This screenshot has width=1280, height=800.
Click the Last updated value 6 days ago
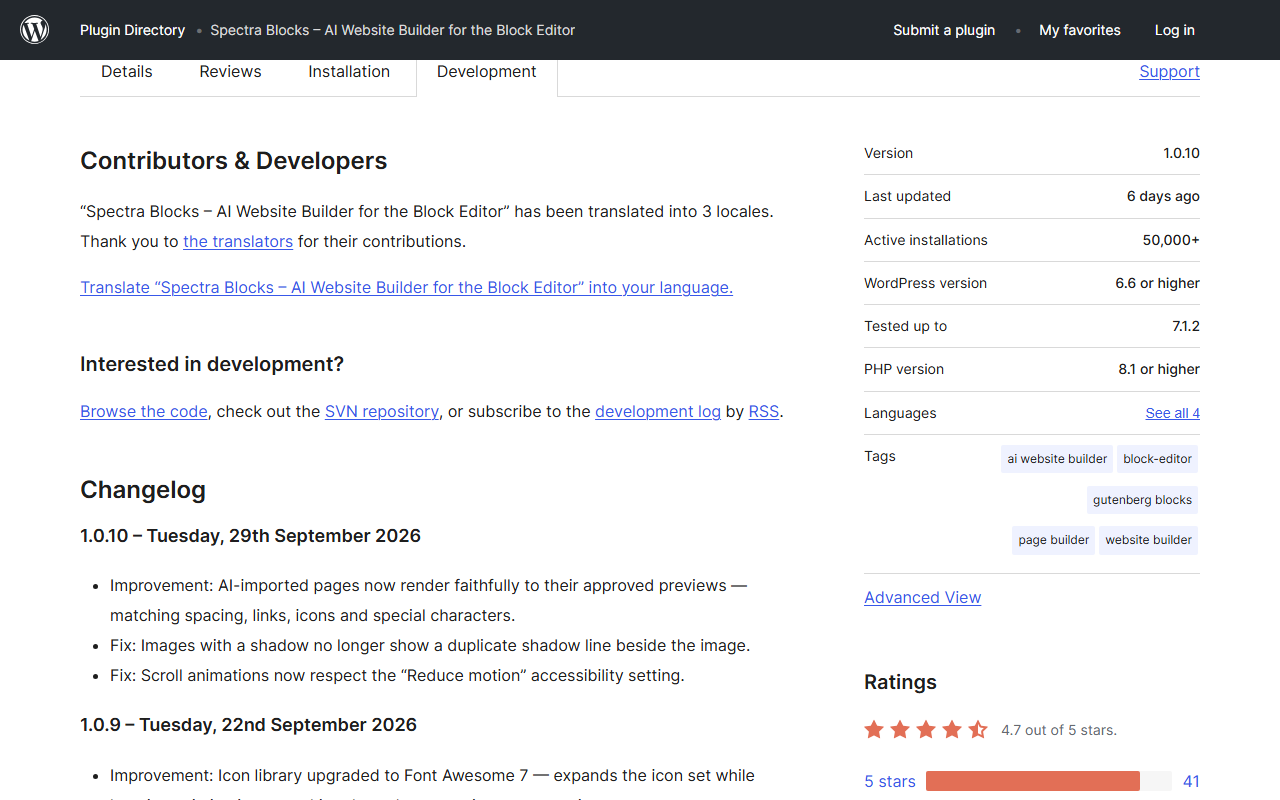[1163, 196]
